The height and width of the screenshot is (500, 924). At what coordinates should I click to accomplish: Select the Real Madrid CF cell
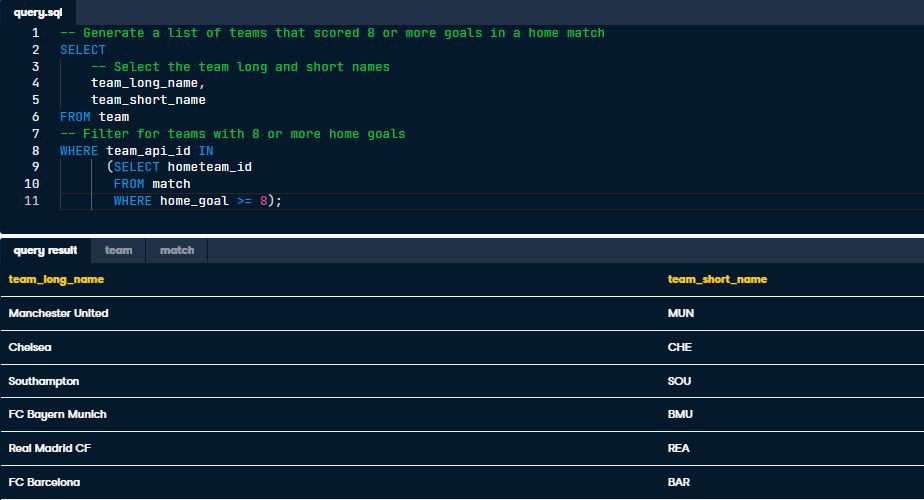[50, 448]
